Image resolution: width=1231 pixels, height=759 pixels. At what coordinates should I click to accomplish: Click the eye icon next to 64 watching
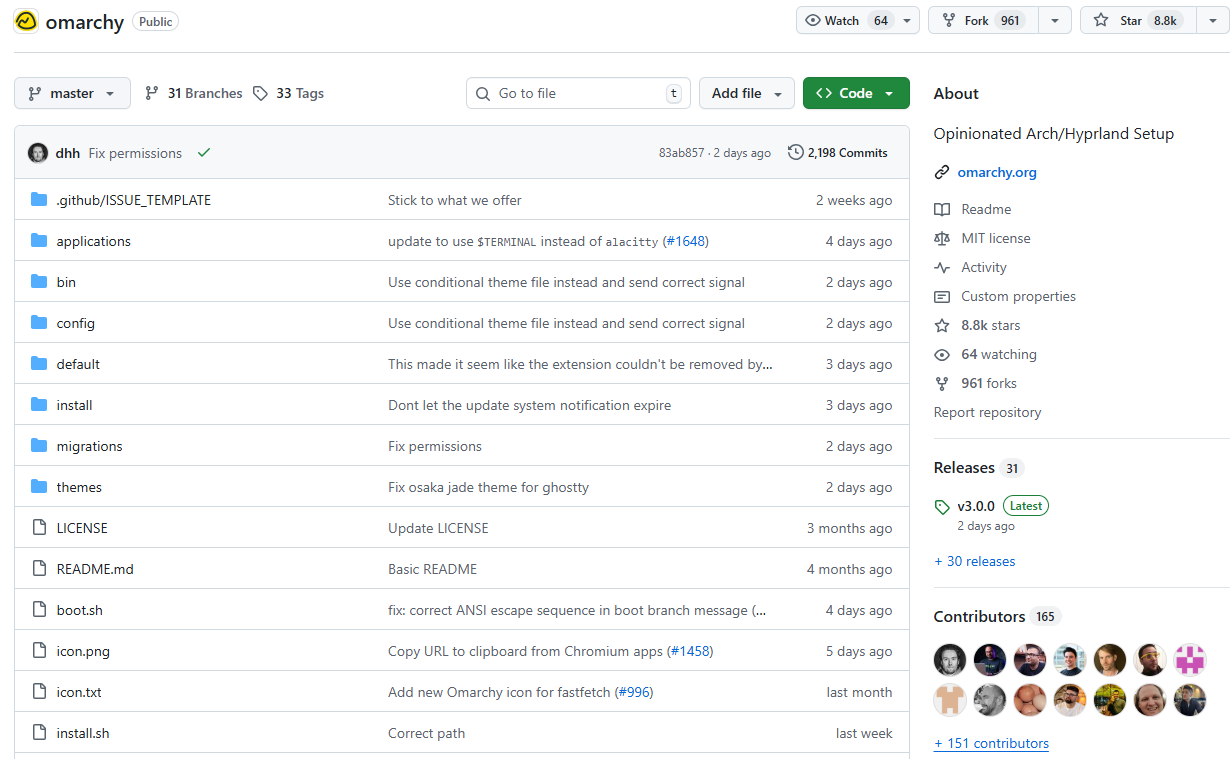coord(941,354)
